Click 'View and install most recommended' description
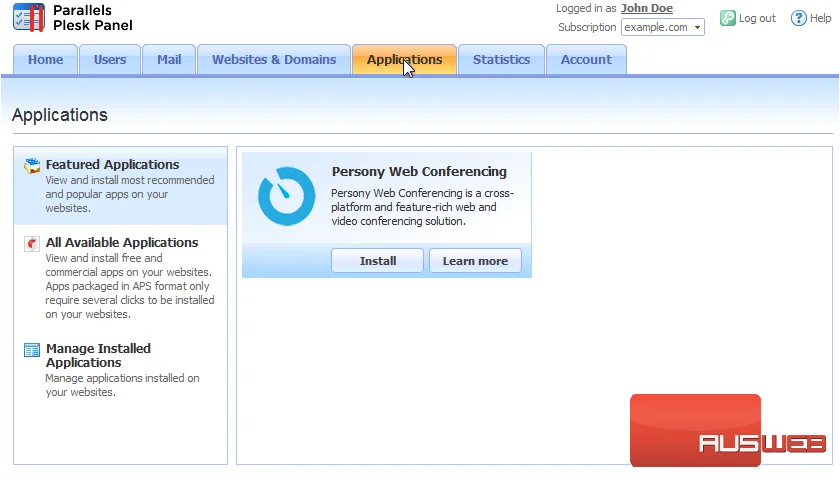Screen dimensions: 840x480 (130, 194)
